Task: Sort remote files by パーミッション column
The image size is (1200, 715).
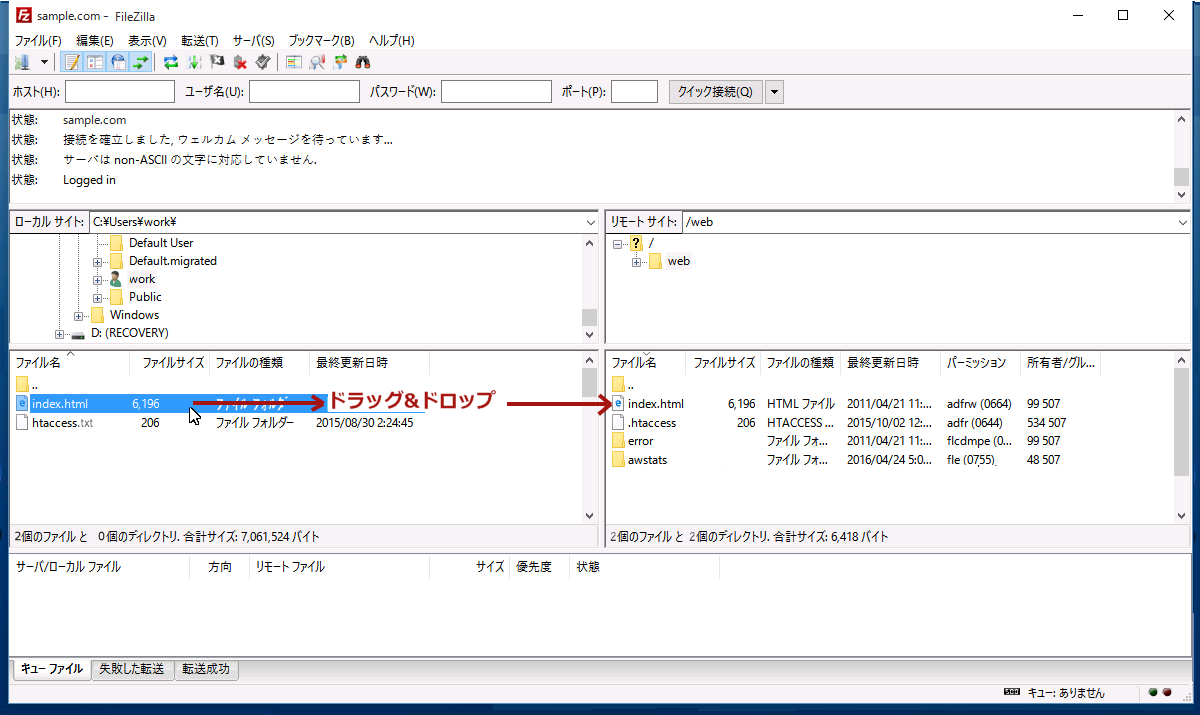Action: pos(980,362)
